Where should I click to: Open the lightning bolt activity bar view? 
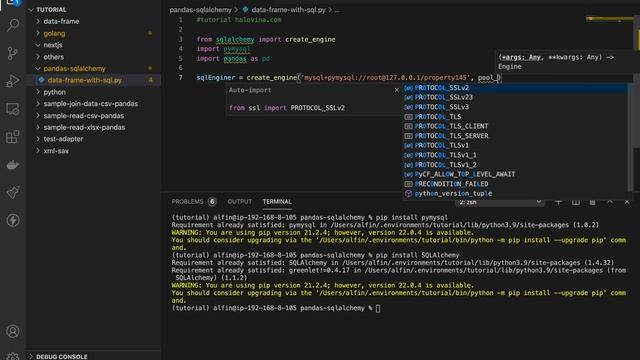pos(13,220)
